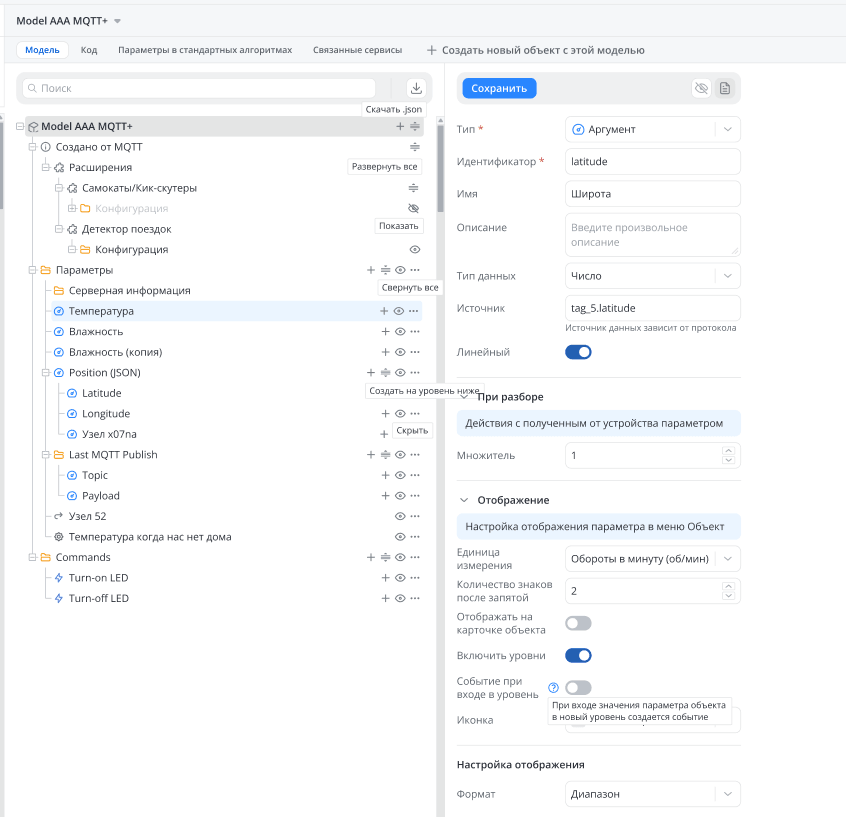The width and height of the screenshot is (846, 817).
Task: Click the Сохранить button
Action: (499, 88)
